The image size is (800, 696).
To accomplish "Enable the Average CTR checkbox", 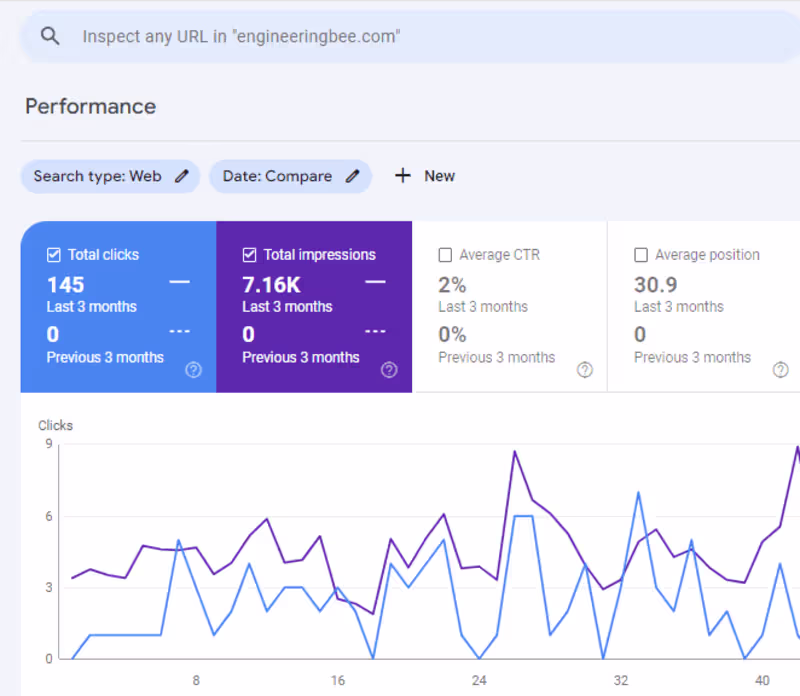I will click(x=445, y=254).
